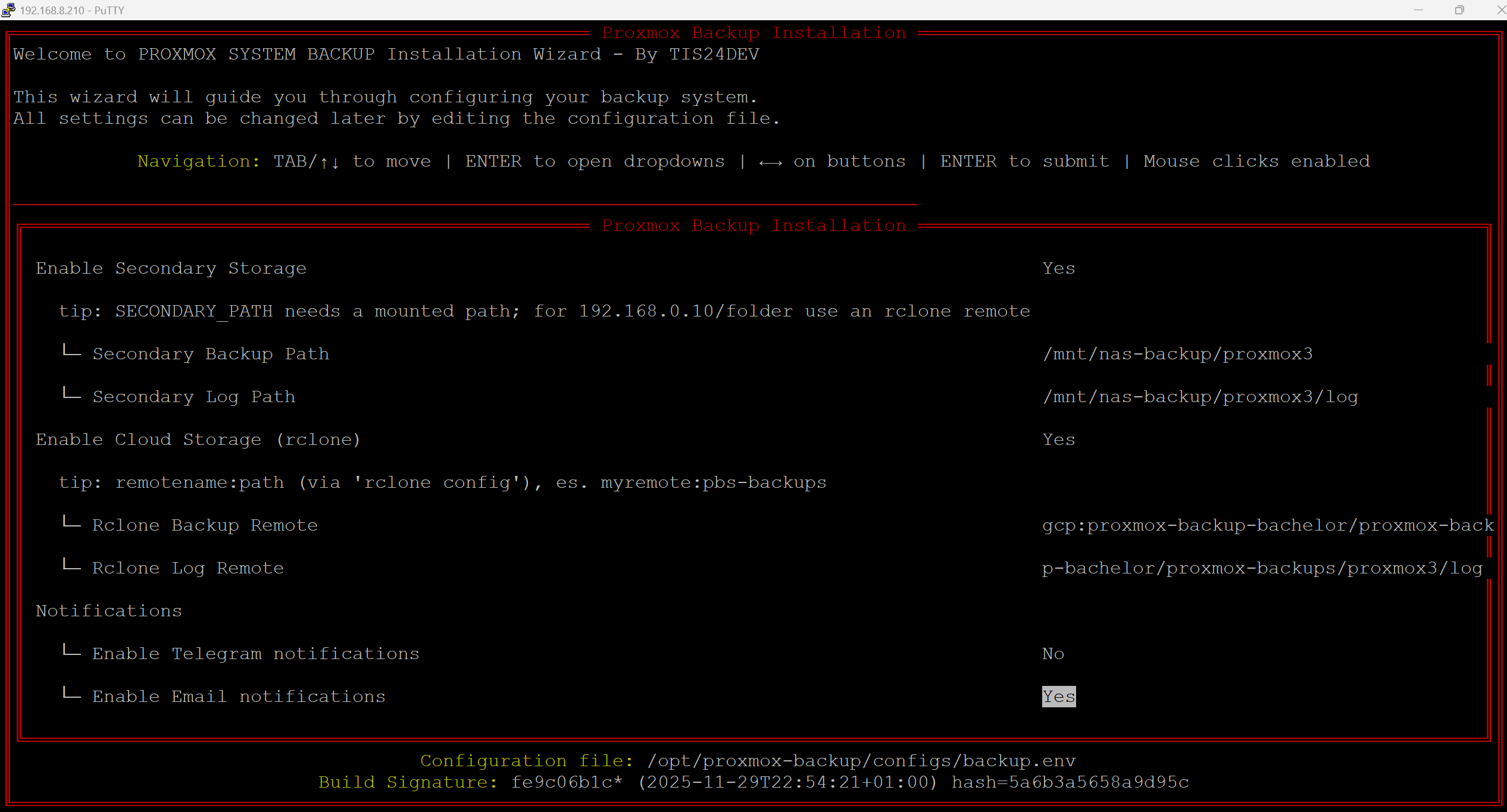Select the Enable Cloud Storage (rclone) label
1507x812 pixels.
pyautogui.click(x=198, y=440)
